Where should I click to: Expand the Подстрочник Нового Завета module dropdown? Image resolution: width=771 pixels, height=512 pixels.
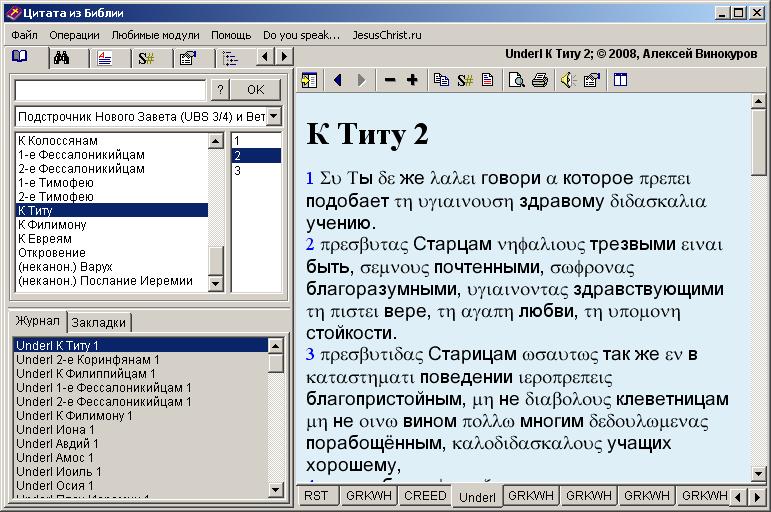275,117
